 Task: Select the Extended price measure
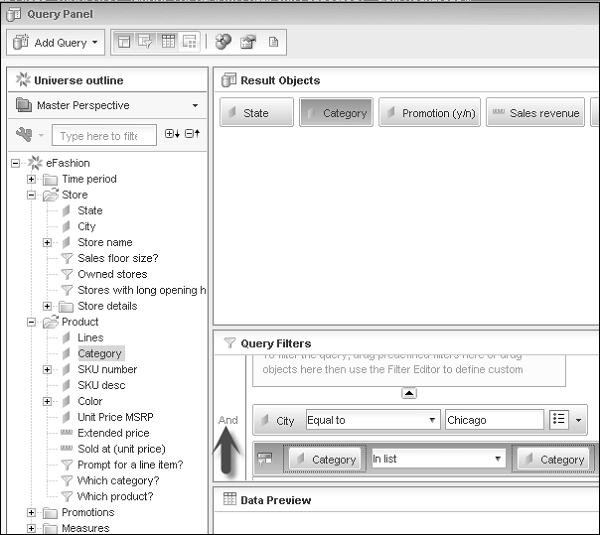[x=113, y=433]
